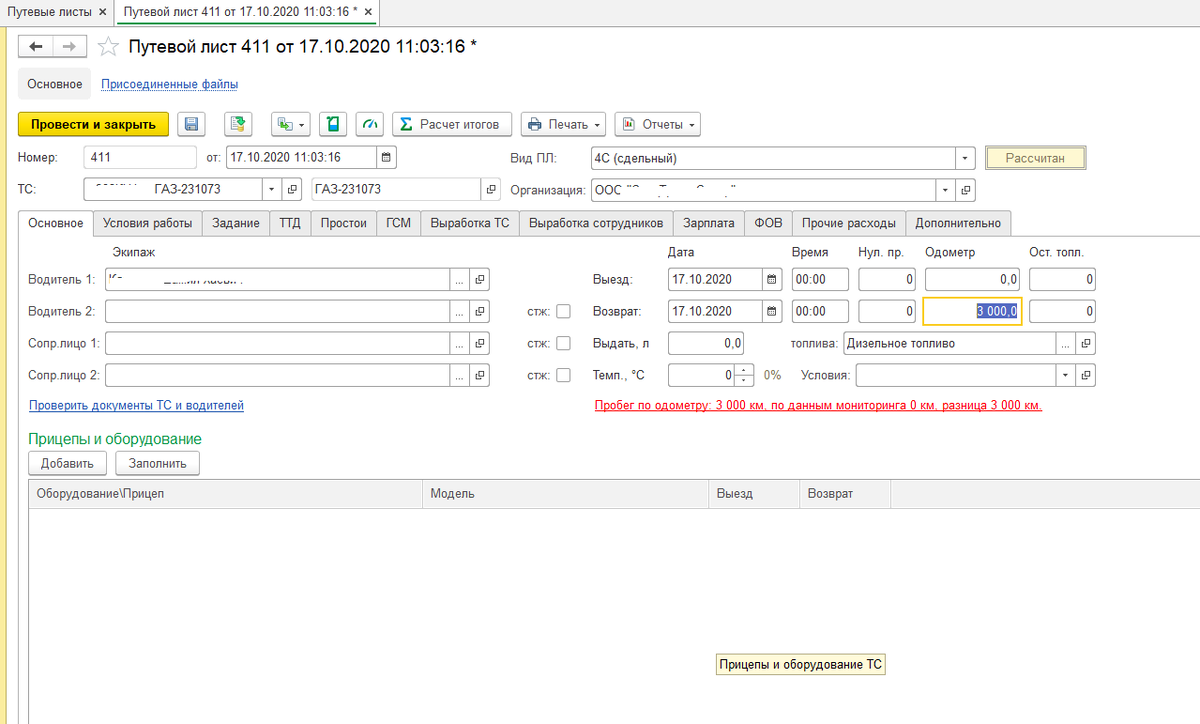
Task: Click Добавить button in trailers section
Action: click(67, 463)
